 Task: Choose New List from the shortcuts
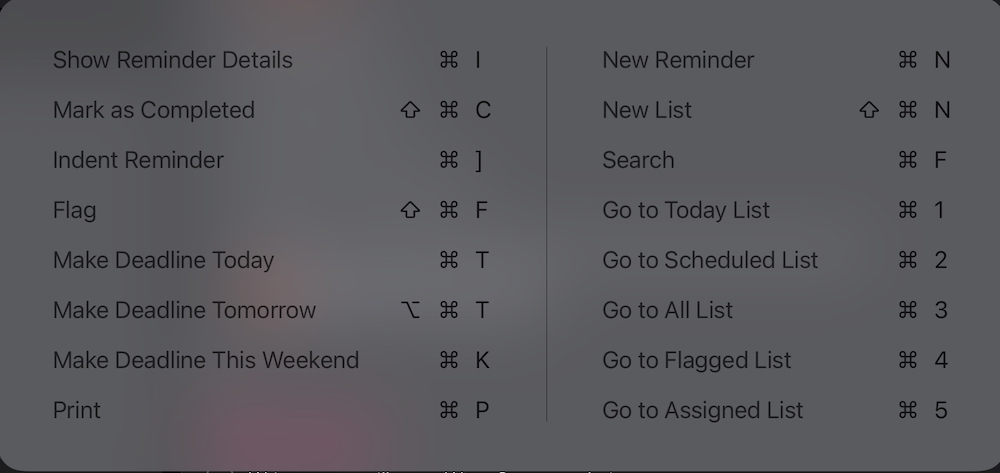(776, 110)
